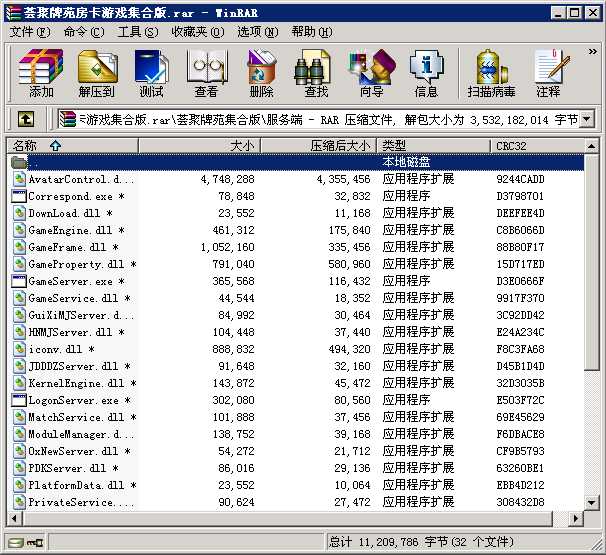Click the 解压到 (Extract to) toolbar icon
606x555 pixels.
click(97, 73)
